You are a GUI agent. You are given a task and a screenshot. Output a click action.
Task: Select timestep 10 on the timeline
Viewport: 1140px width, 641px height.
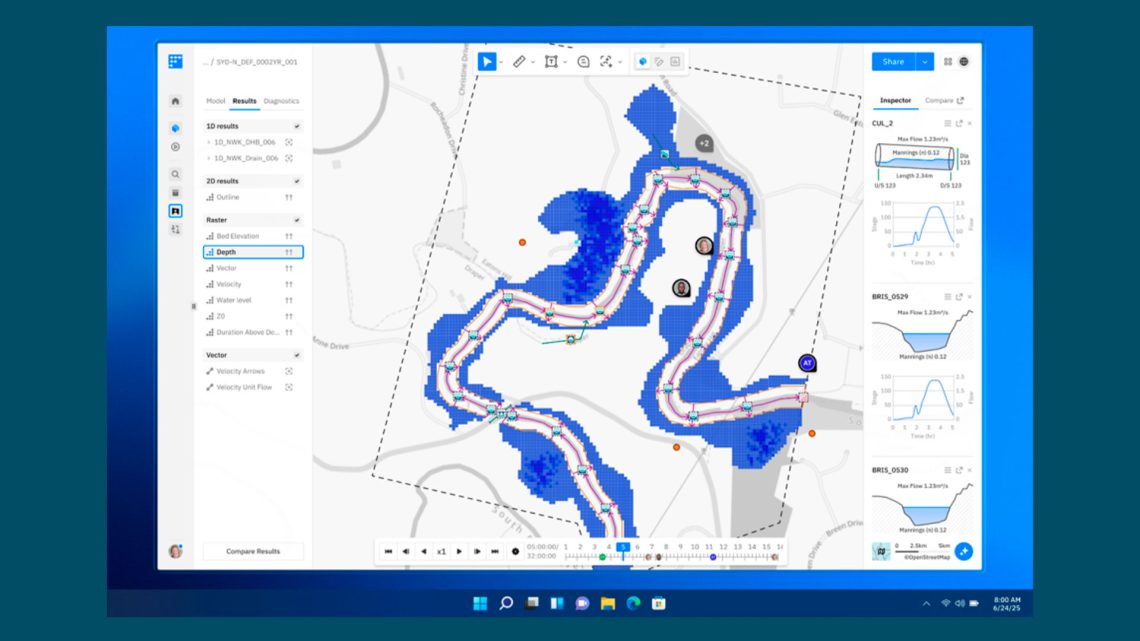696,546
